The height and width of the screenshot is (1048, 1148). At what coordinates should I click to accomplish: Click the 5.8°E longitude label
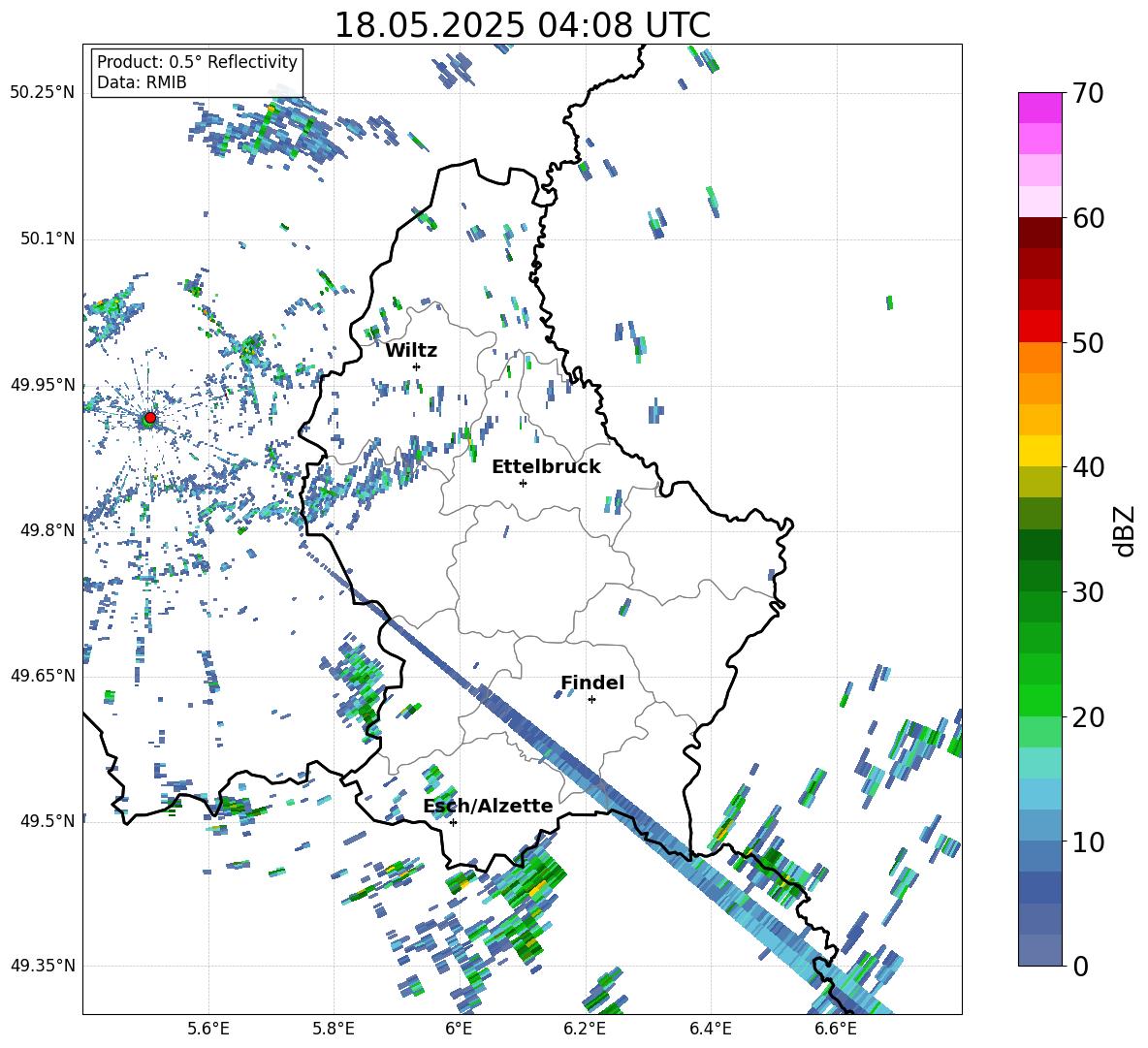334,1029
